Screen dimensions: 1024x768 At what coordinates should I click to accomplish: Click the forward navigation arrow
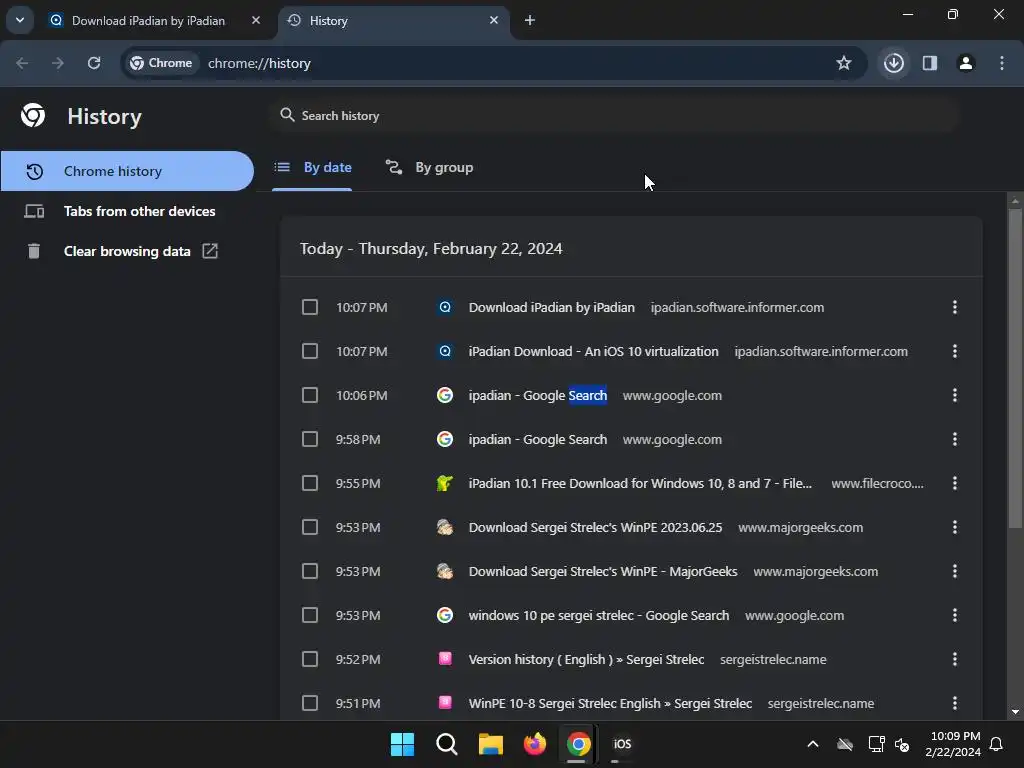pyautogui.click(x=58, y=63)
